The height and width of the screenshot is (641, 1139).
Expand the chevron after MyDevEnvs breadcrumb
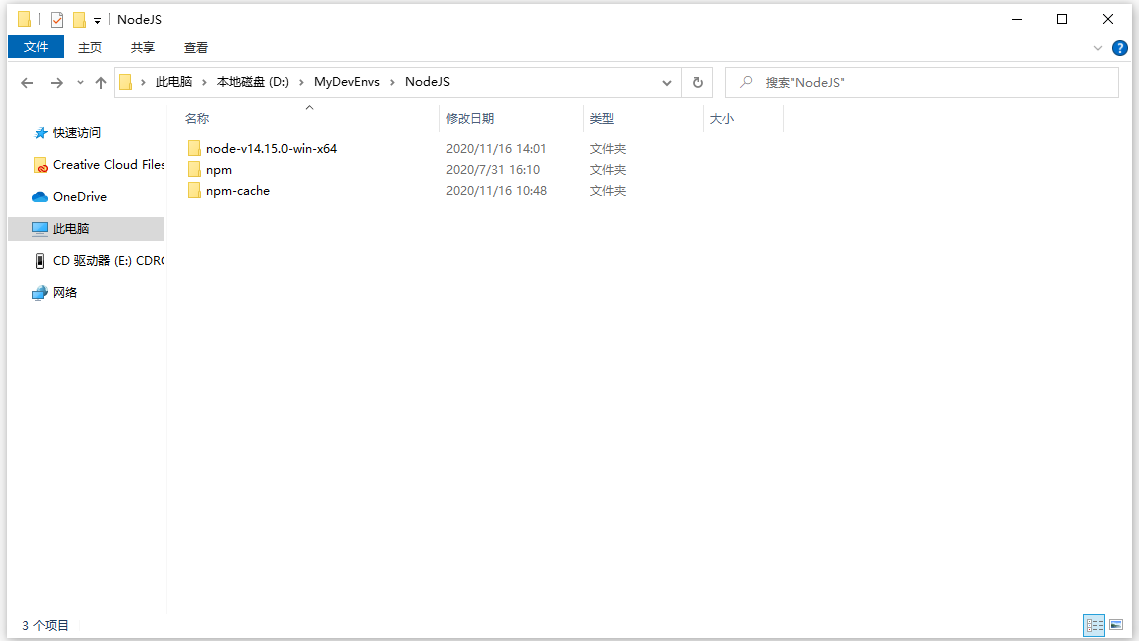pos(392,82)
